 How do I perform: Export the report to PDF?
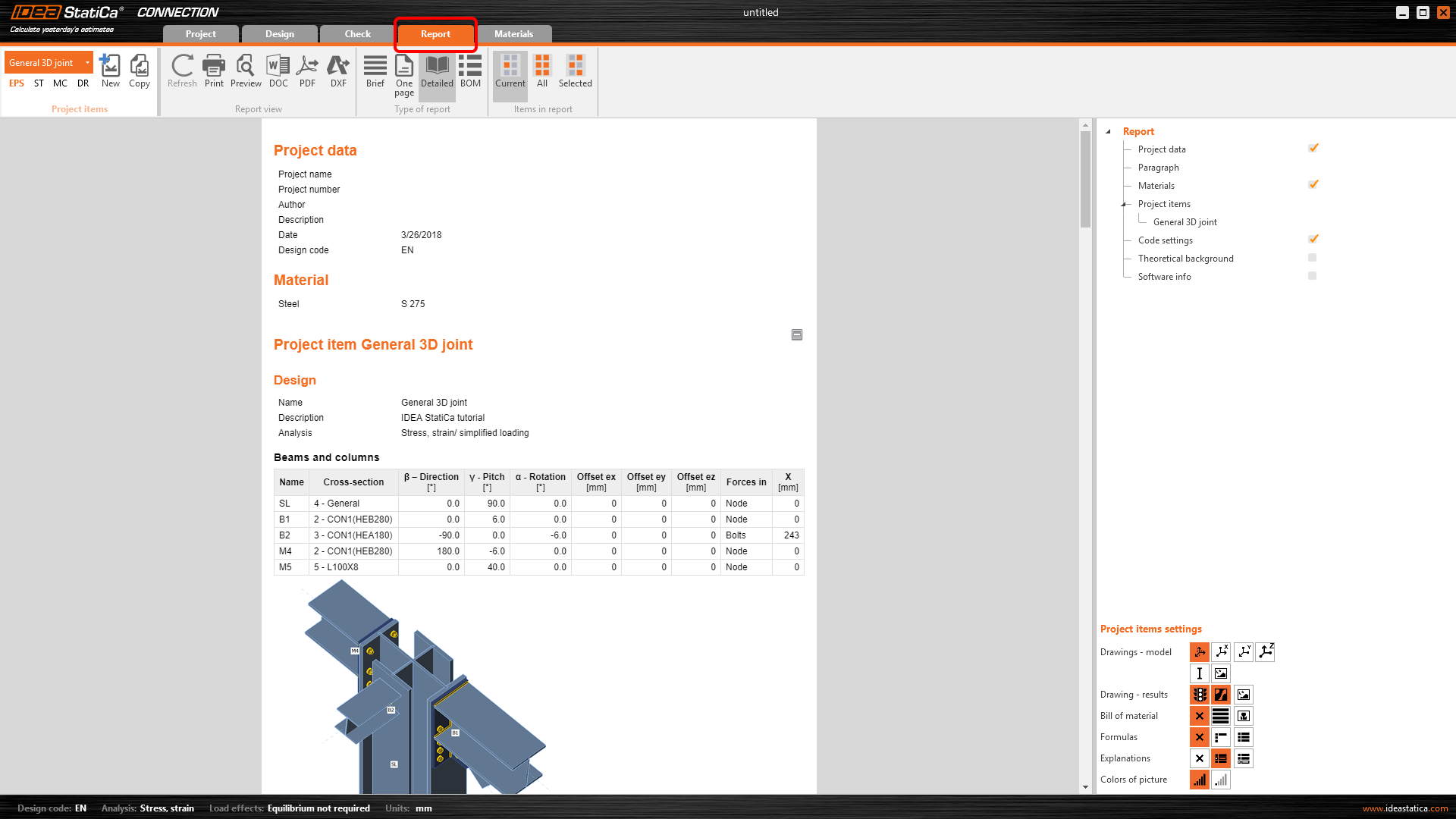coord(307,71)
